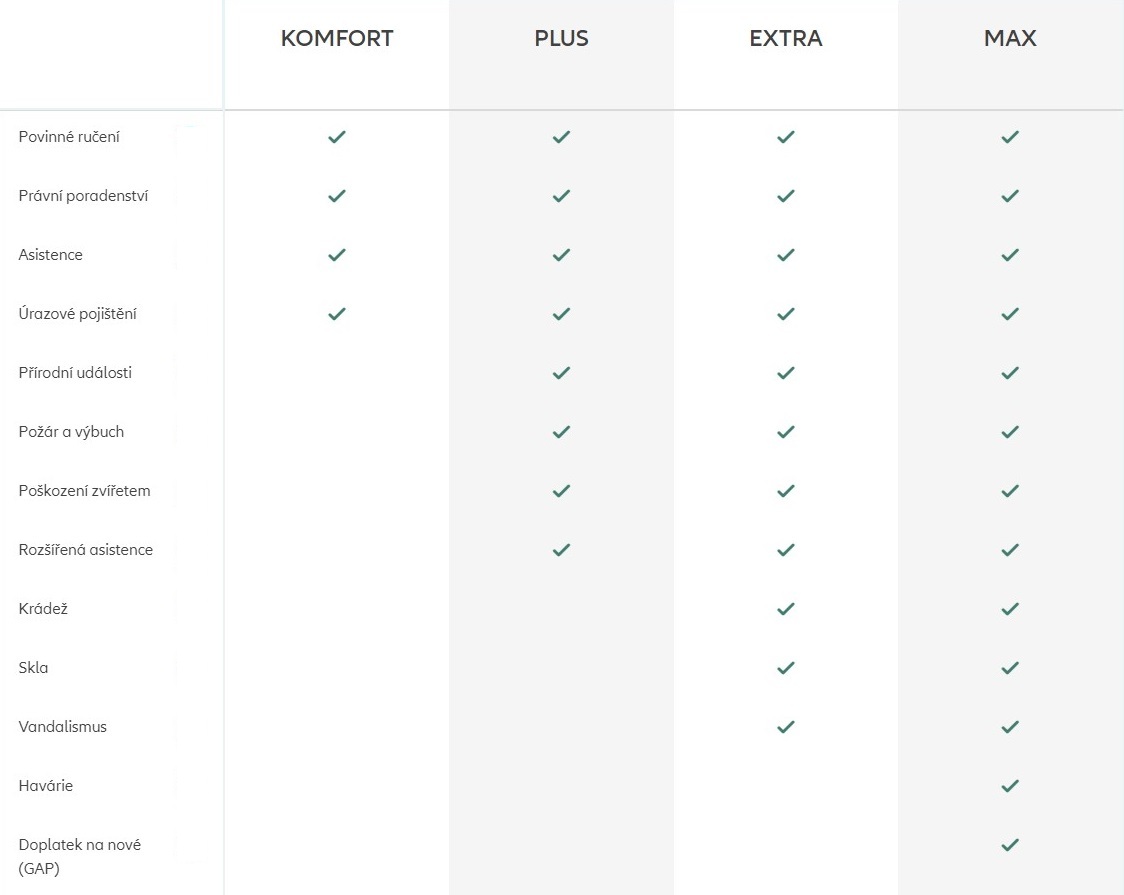Viewport: 1124px width, 895px height.
Task: Click the PLUS checkmark for Požár a výbuch
Action: tap(561, 432)
